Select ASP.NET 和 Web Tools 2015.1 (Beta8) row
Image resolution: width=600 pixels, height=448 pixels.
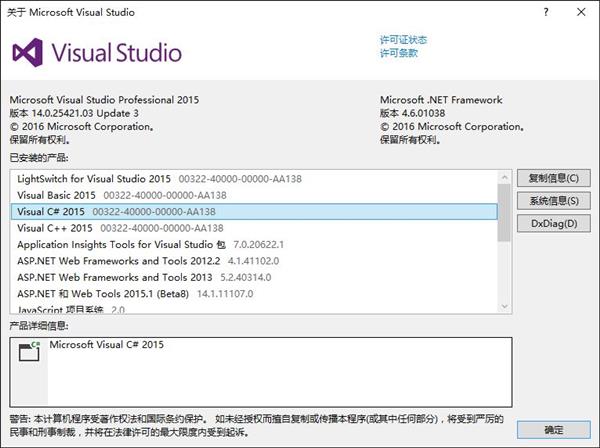[x=254, y=294]
